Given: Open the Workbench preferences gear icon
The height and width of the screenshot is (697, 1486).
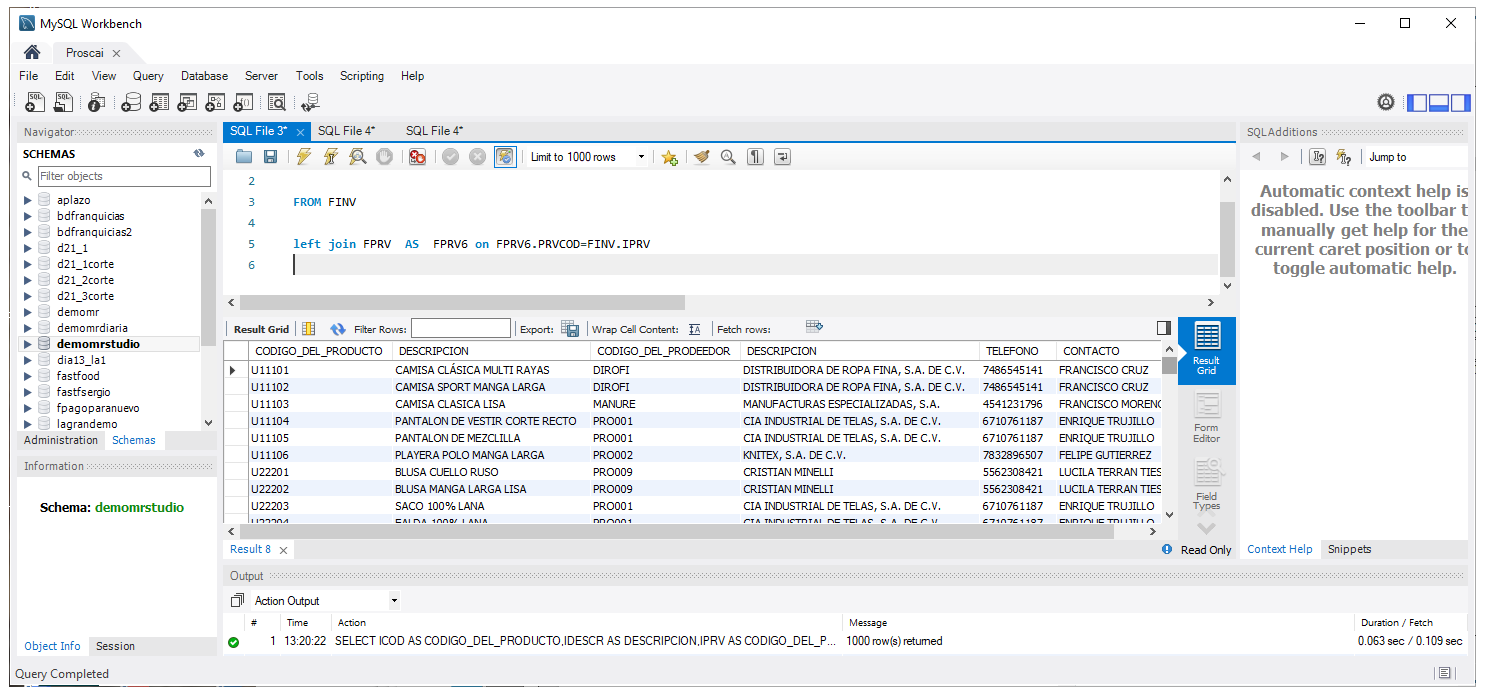Looking at the screenshot, I should pyautogui.click(x=1386, y=102).
